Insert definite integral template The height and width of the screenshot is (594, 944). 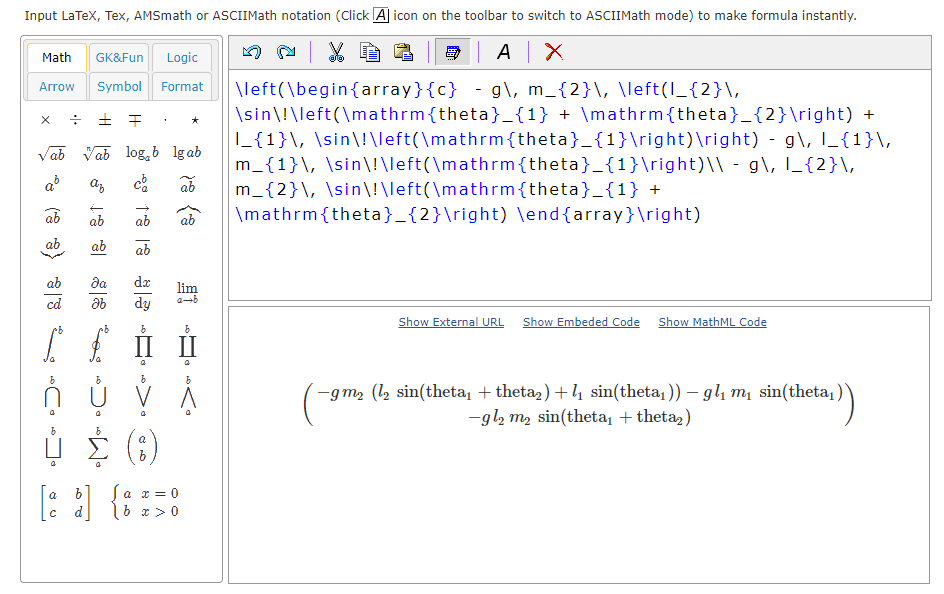[53, 344]
